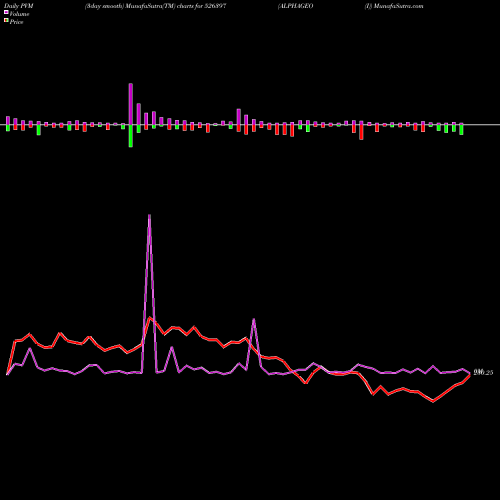This screenshot has width=500, height=500.
Task: Click the Price legend label
Action: tap(16, 22)
